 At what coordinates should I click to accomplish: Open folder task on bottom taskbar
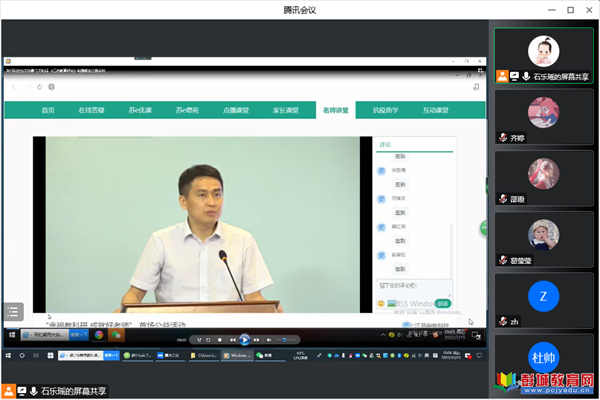click(x=204, y=356)
